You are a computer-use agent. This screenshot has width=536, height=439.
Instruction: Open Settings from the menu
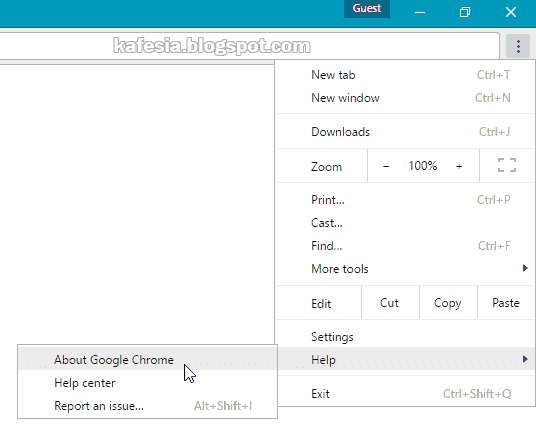point(405,337)
